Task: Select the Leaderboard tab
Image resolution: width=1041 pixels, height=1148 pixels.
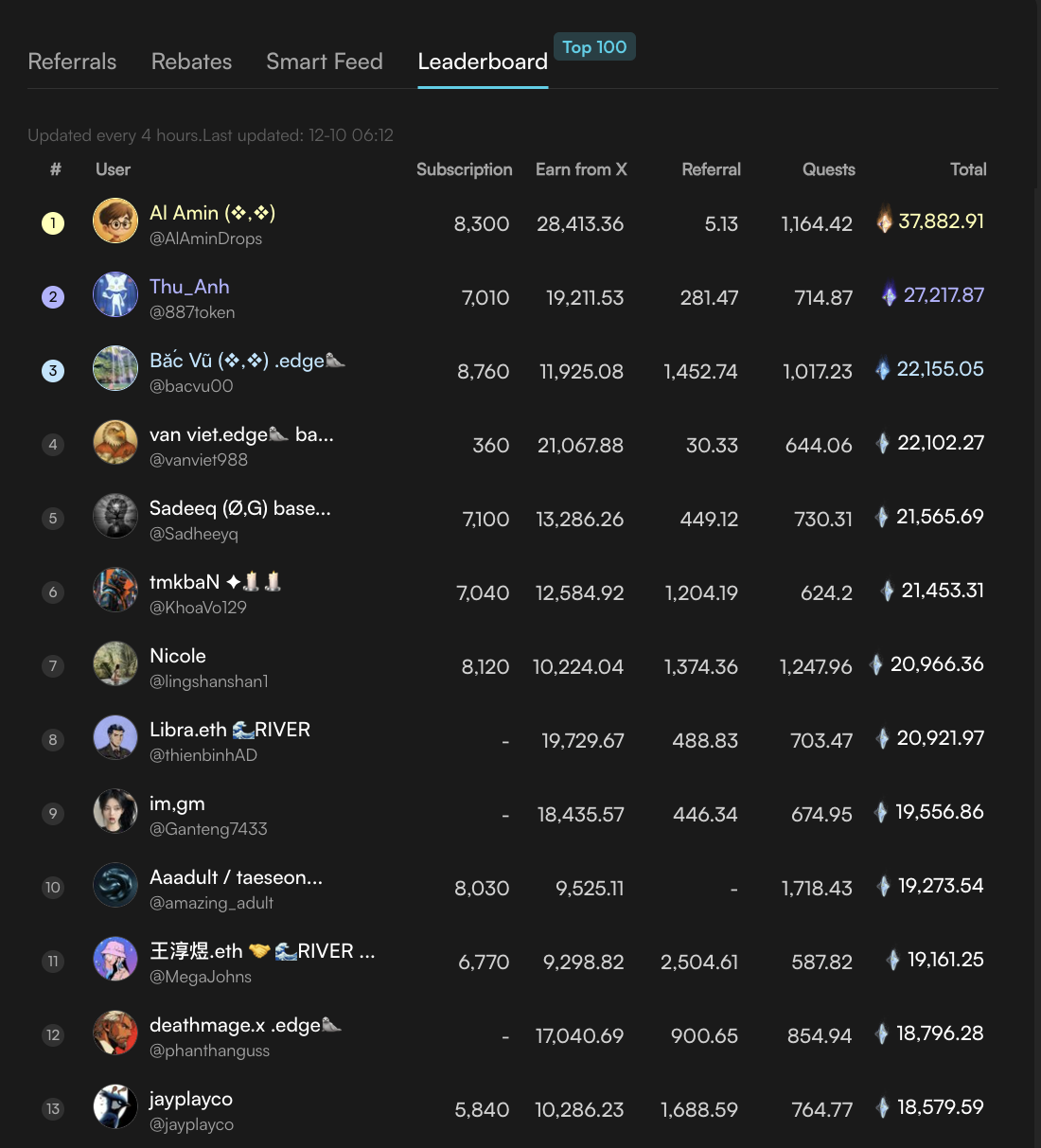Action: (x=482, y=62)
